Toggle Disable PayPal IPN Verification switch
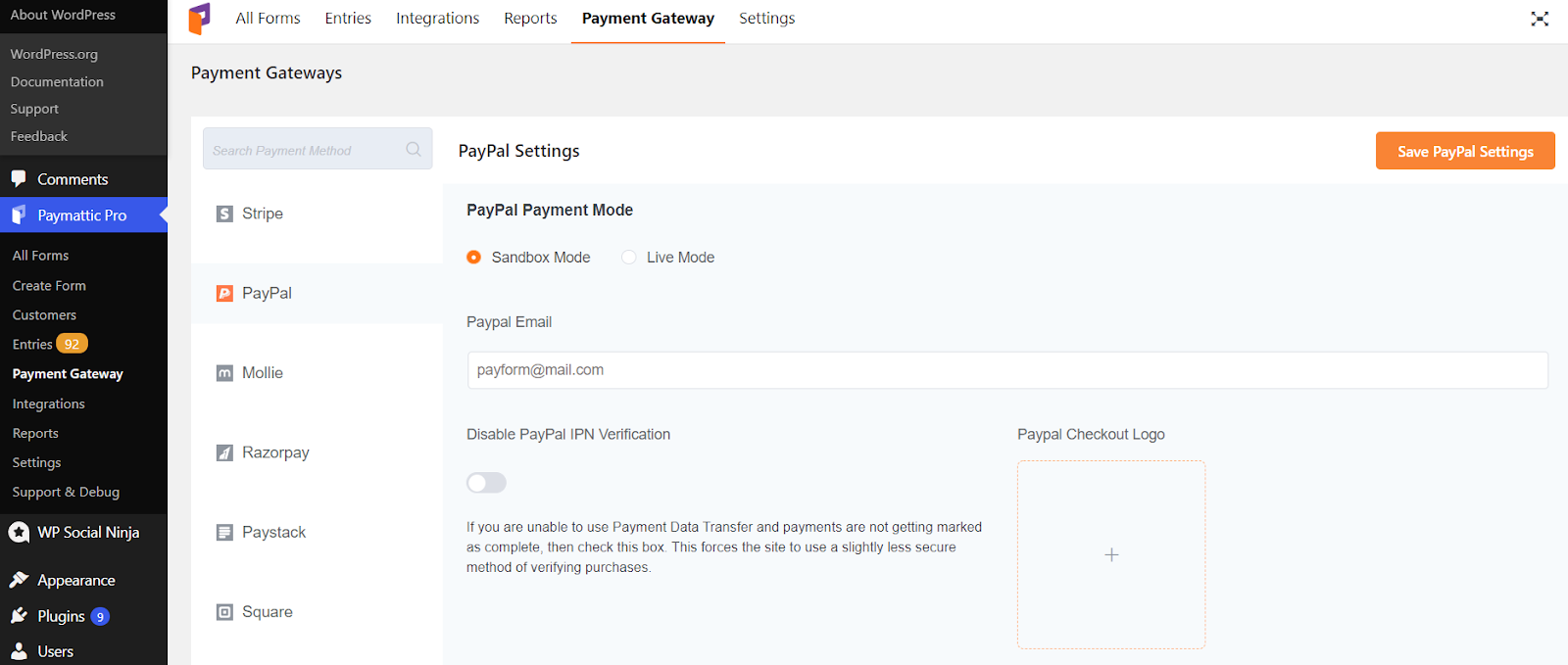The height and width of the screenshot is (665, 1568). (x=486, y=483)
